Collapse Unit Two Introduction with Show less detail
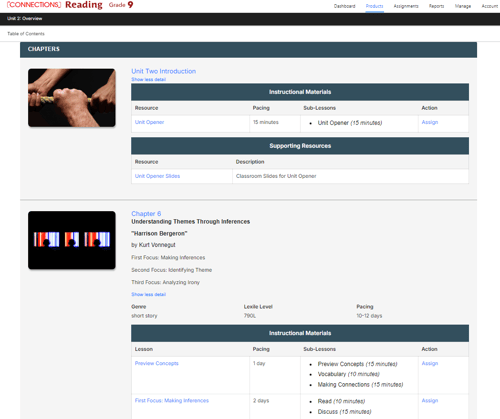 148,79
